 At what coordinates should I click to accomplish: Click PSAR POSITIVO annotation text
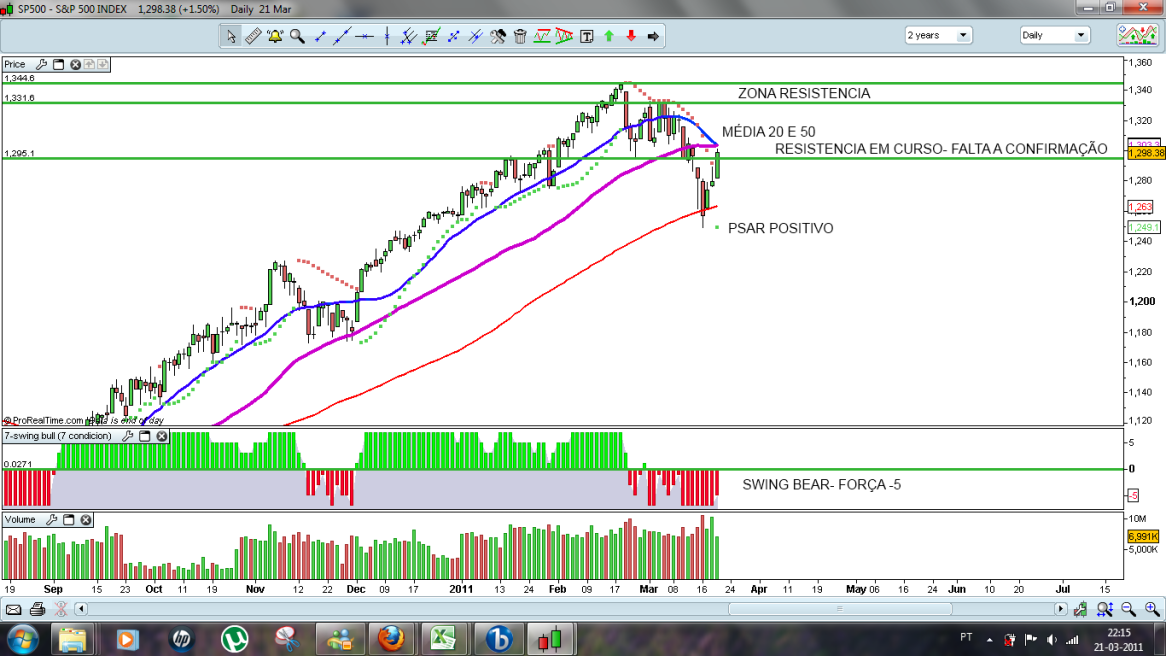(781, 228)
